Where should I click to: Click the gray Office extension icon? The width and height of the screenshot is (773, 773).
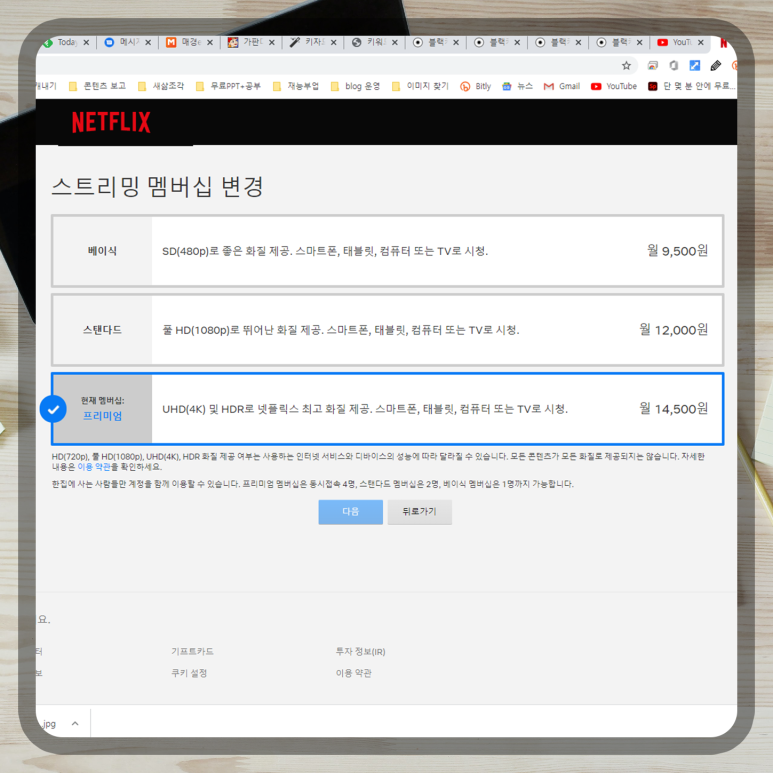click(673, 65)
